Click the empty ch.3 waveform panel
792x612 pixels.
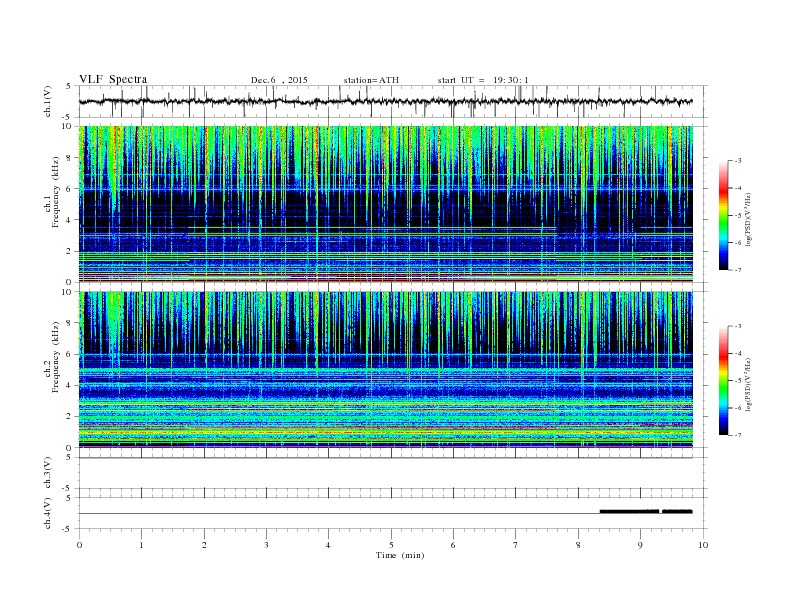392,473
